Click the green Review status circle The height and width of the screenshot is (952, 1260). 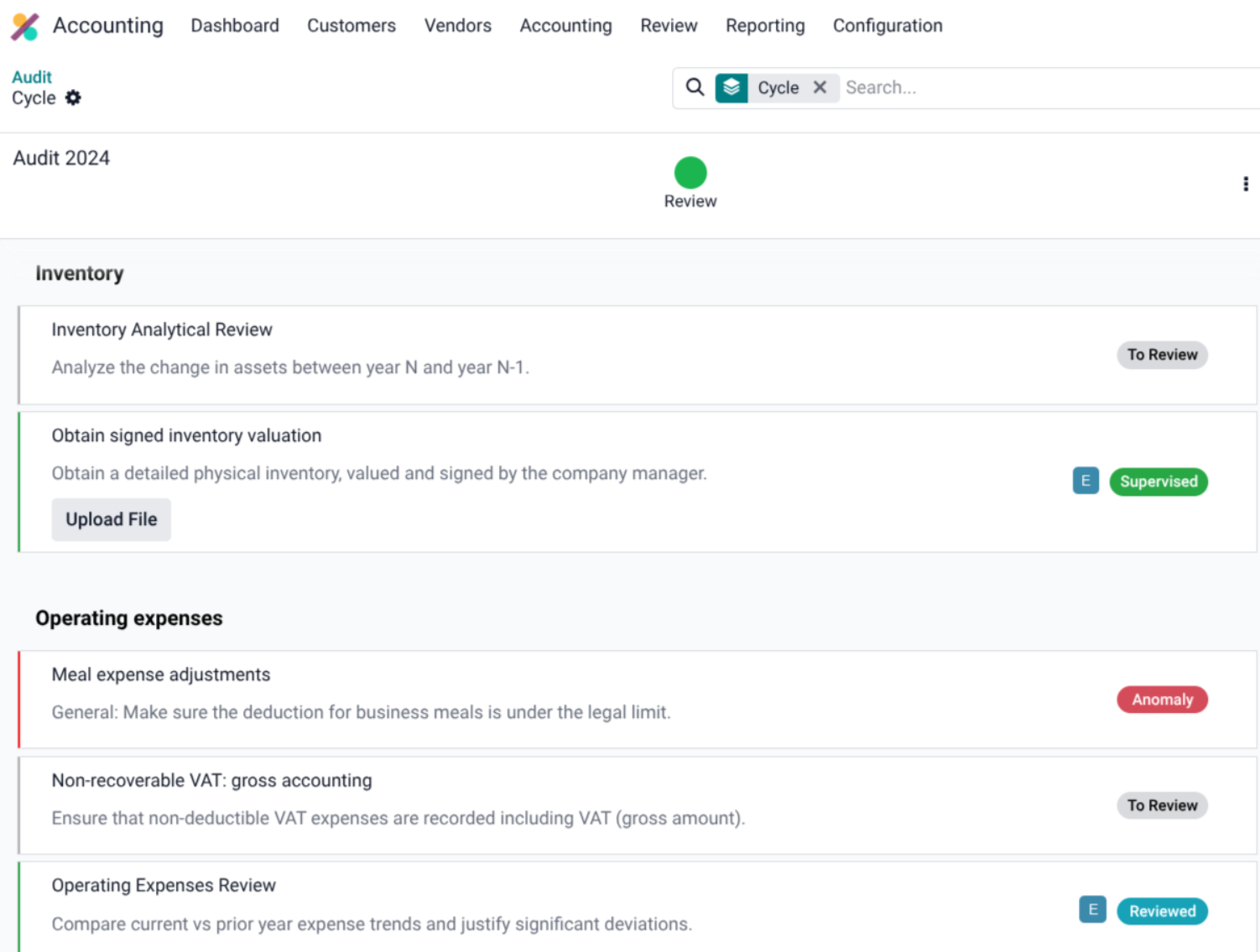(690, 172)
